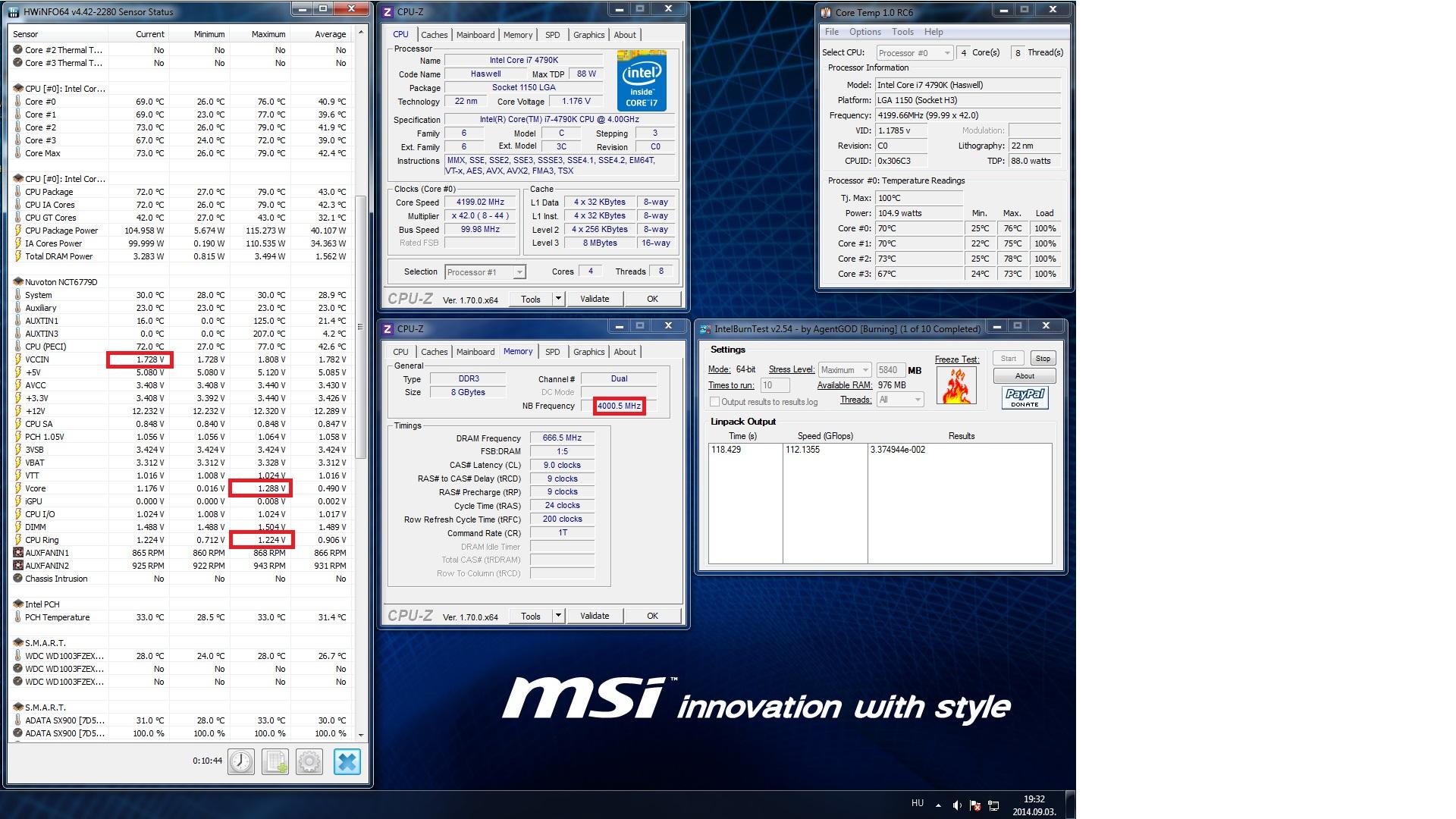1456x819 pixels.
Task: Click the NB Frequency 4000.5 MHz value
Action: click(x=619, y=406)
